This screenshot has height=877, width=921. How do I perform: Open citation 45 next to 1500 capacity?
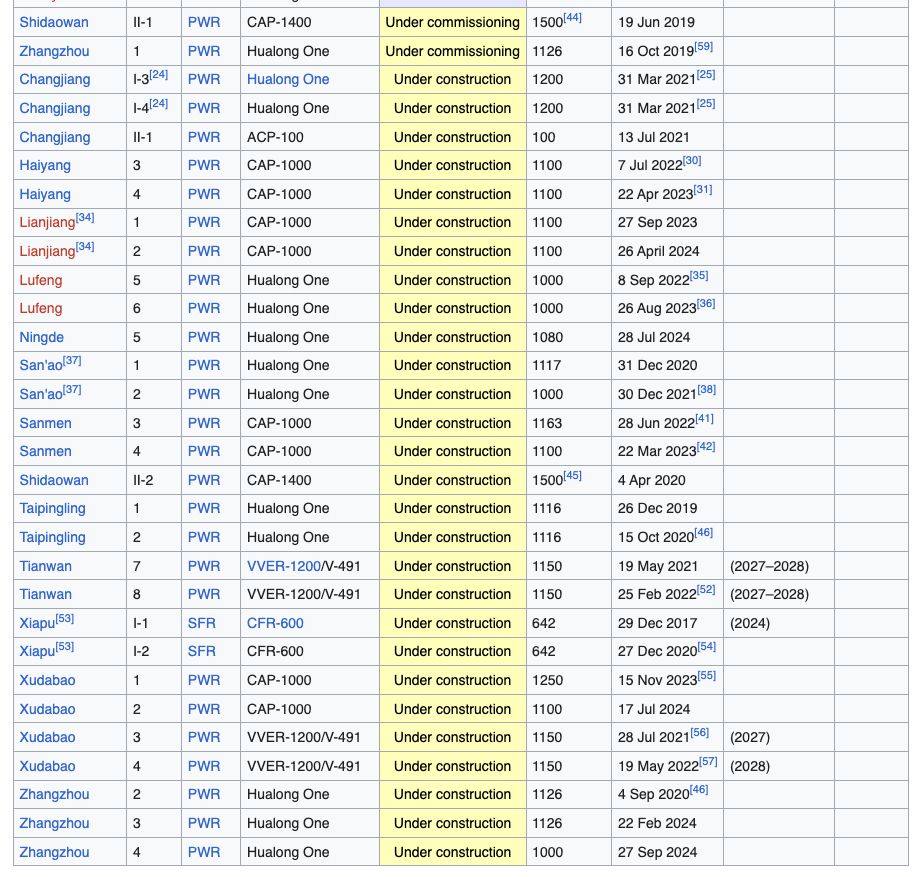(572, 475)
